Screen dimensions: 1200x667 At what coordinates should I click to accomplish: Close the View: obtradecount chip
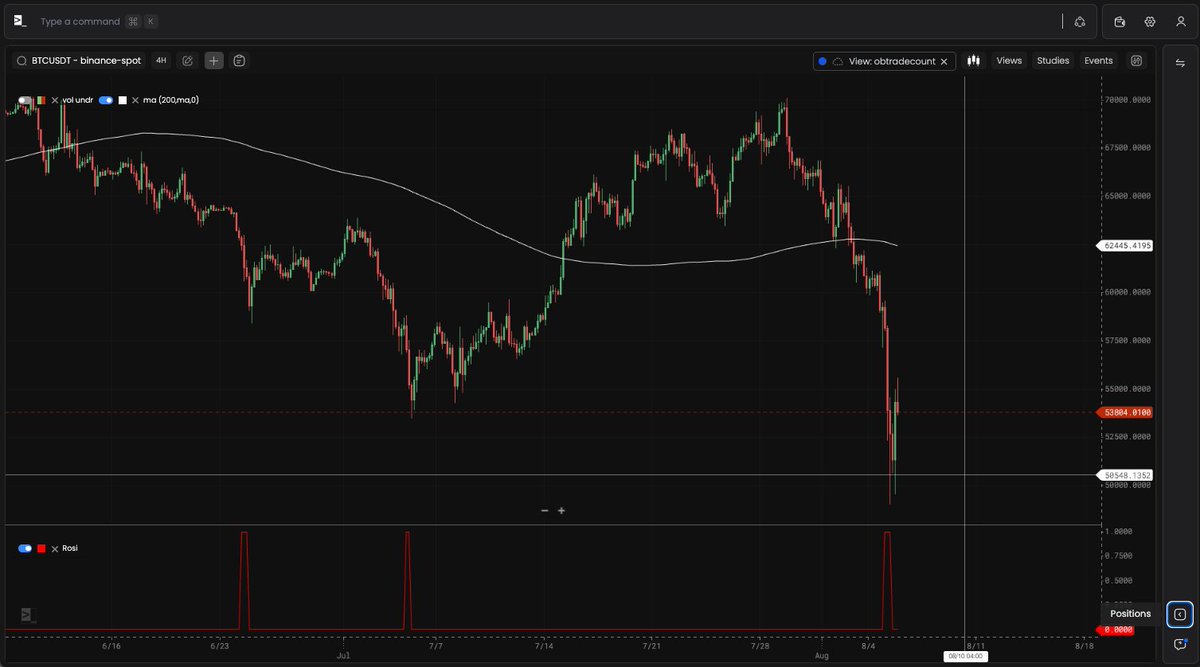point(944,61)
